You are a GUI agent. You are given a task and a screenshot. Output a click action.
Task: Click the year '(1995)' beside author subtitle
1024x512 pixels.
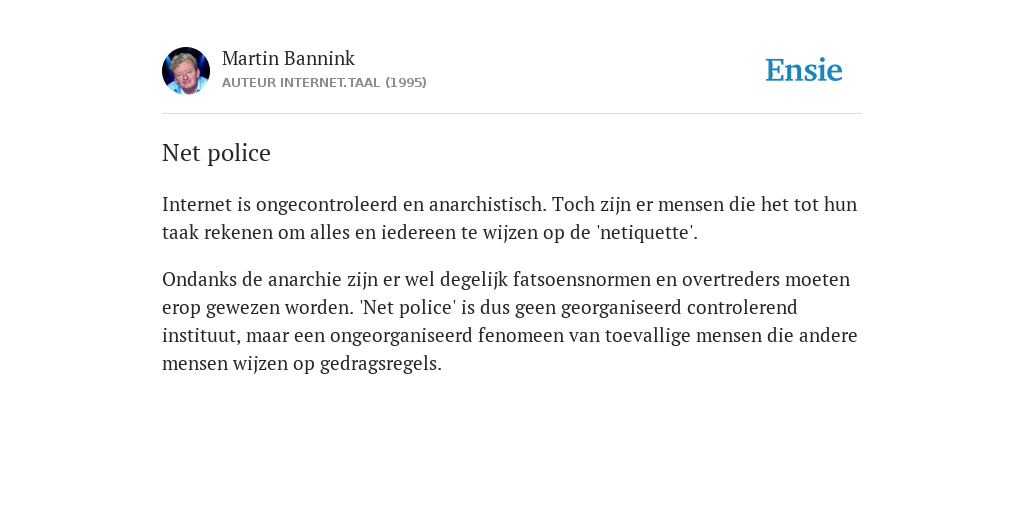(406, 82)
